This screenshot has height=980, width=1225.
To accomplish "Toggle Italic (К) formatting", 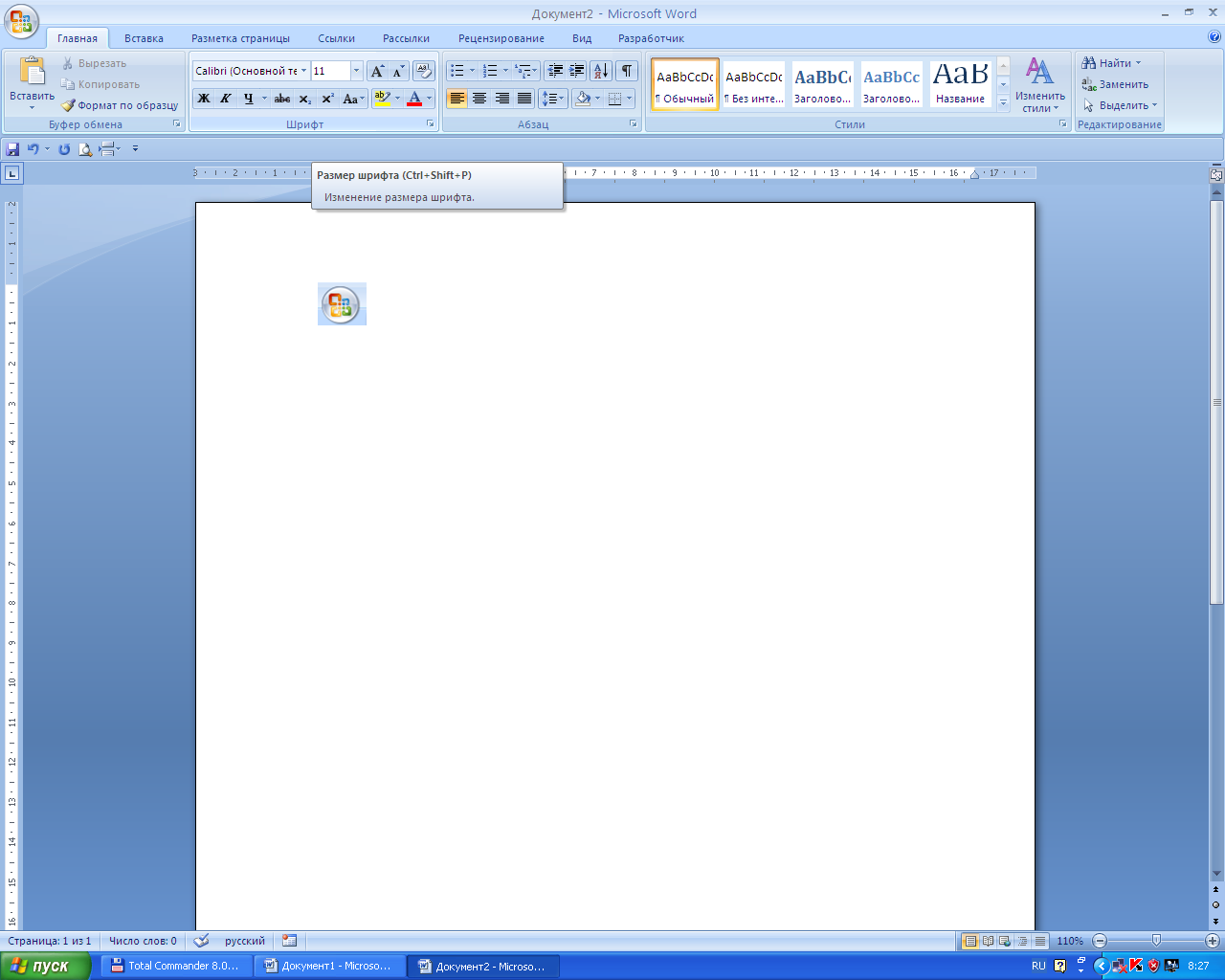I will tap(226, 99).
